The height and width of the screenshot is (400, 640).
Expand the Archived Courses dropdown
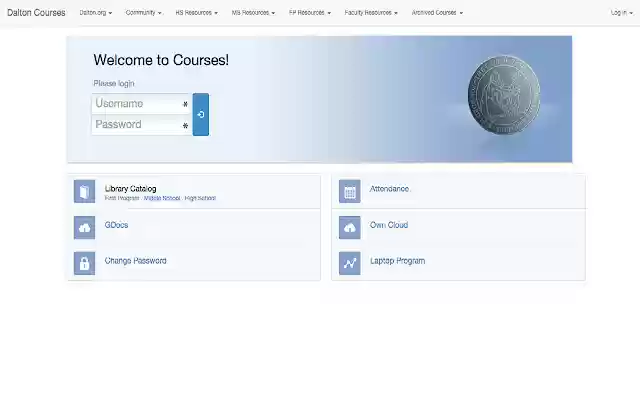point(437,13)
